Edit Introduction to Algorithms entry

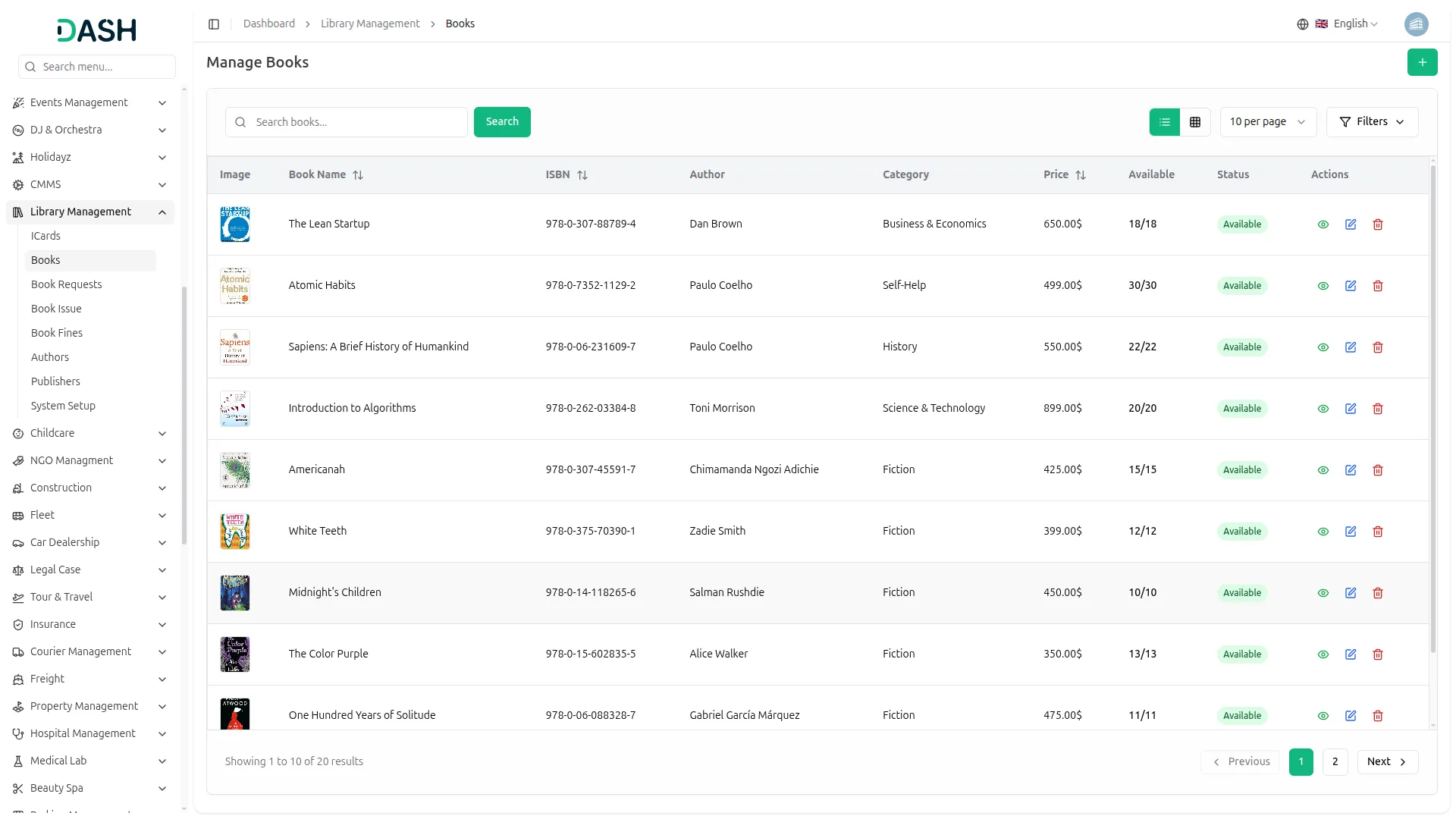point(1351,409)
